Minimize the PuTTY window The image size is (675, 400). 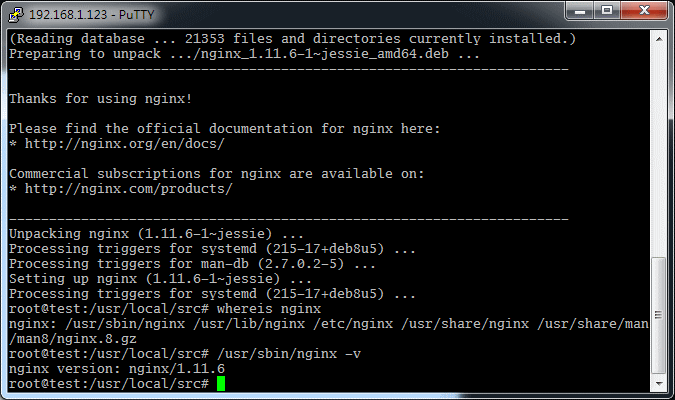[x=580, y=11]
